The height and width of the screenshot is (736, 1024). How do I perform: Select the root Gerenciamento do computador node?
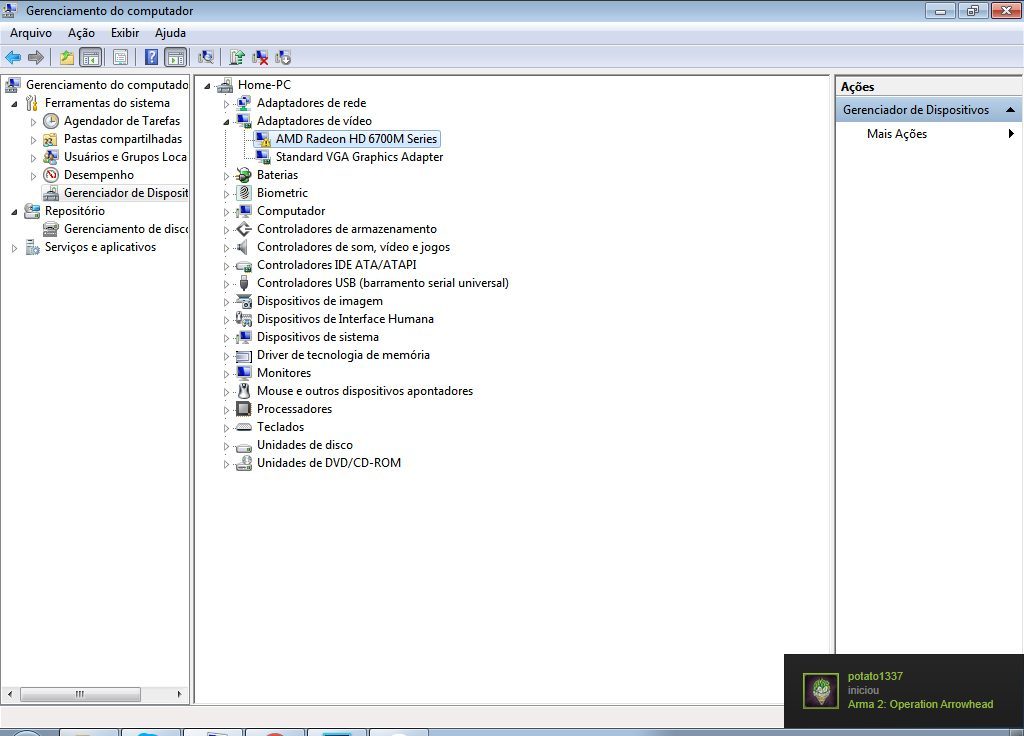coord(107,85)
